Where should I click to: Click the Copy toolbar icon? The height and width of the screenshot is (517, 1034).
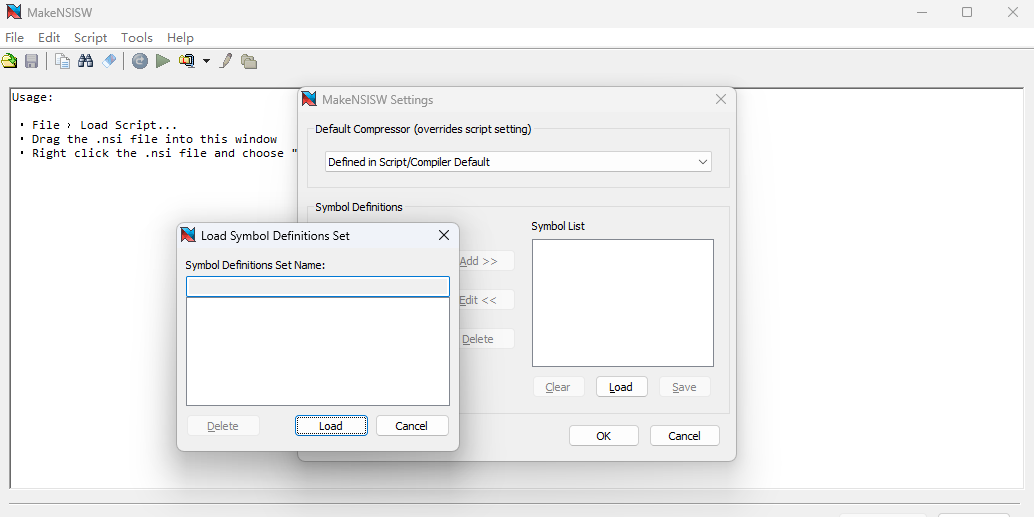tap(63, 61)
